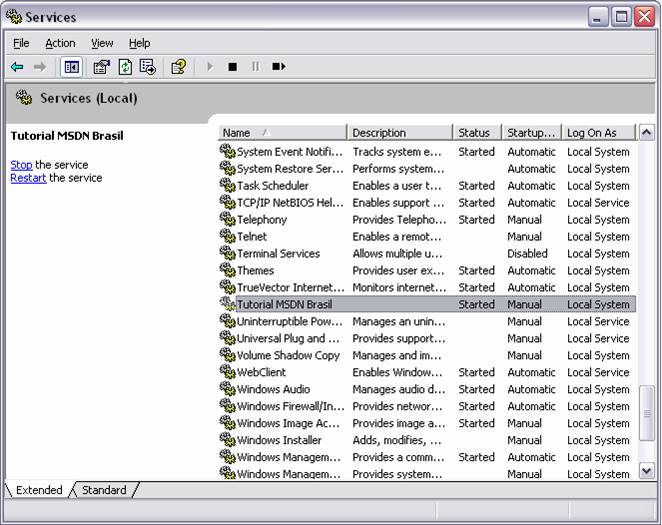Click the gear icon beside Telnet service
The image size is (662, 525).
click(227, 237)
